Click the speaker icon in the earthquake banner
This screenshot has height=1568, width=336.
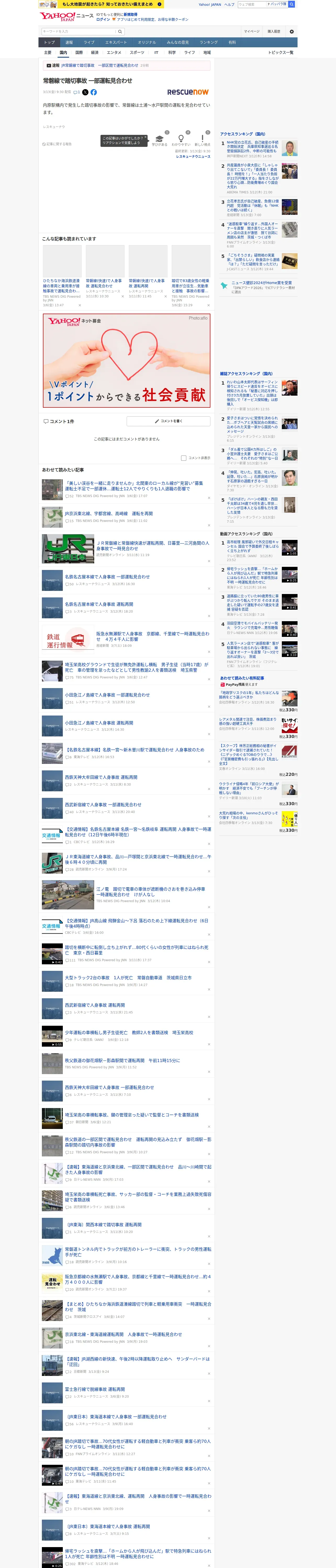tap(160, 4)
